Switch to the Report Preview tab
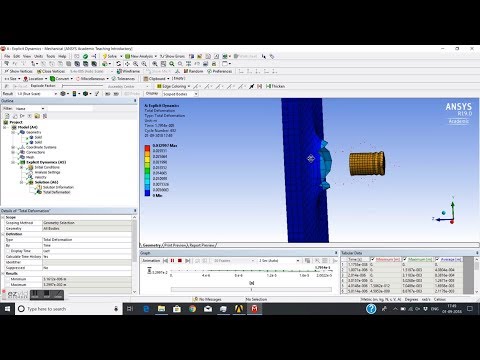This screenshot has width=480, height=360. pyautogui.click(x=202, y=245)
